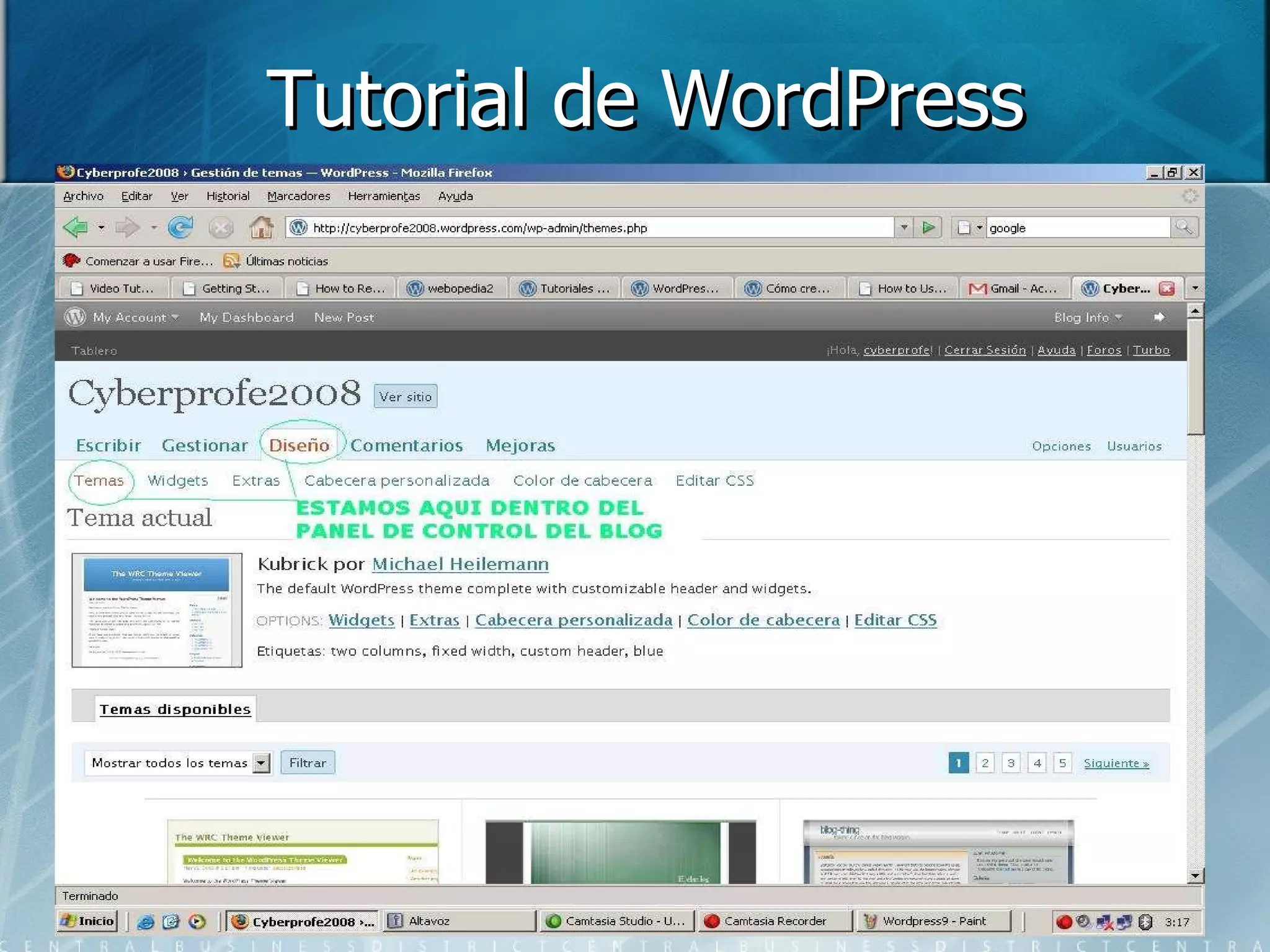The width and height of the screenshot is (1270, 952).
Task: Open the Cabecera personalizada sub-tab
Action: [x=397, y=480]
